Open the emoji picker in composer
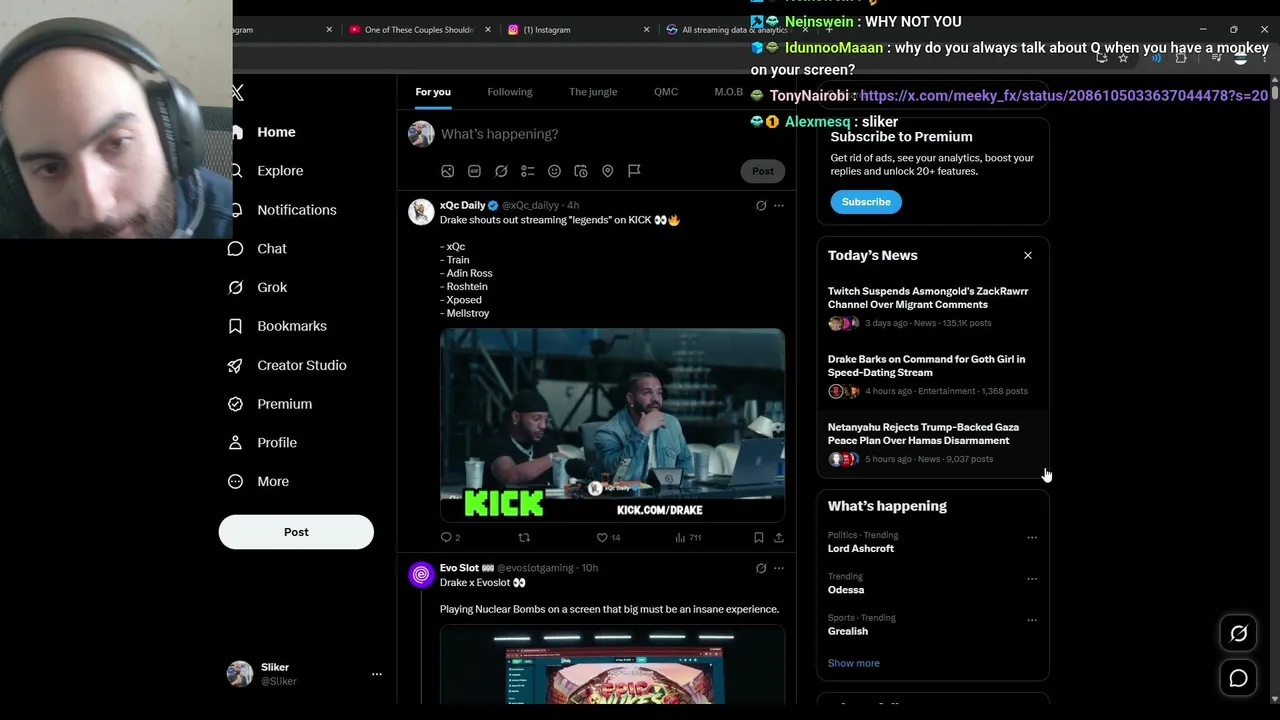The width and height of the screenshot is (1280, 720). tap(554, 171)
